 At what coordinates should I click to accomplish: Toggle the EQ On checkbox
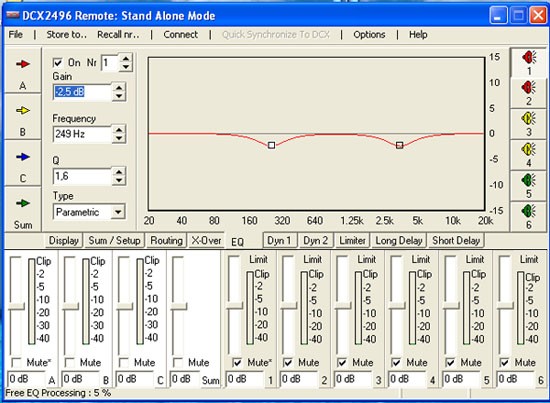pyautogui.click(x=57, y=63)
